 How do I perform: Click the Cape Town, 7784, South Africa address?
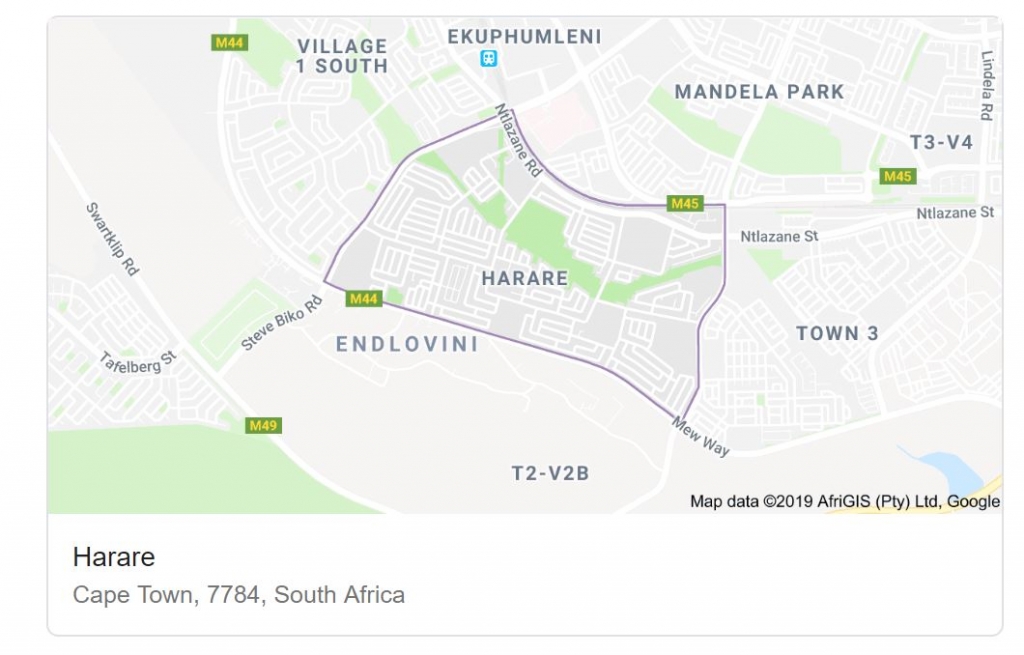point(239,595)
